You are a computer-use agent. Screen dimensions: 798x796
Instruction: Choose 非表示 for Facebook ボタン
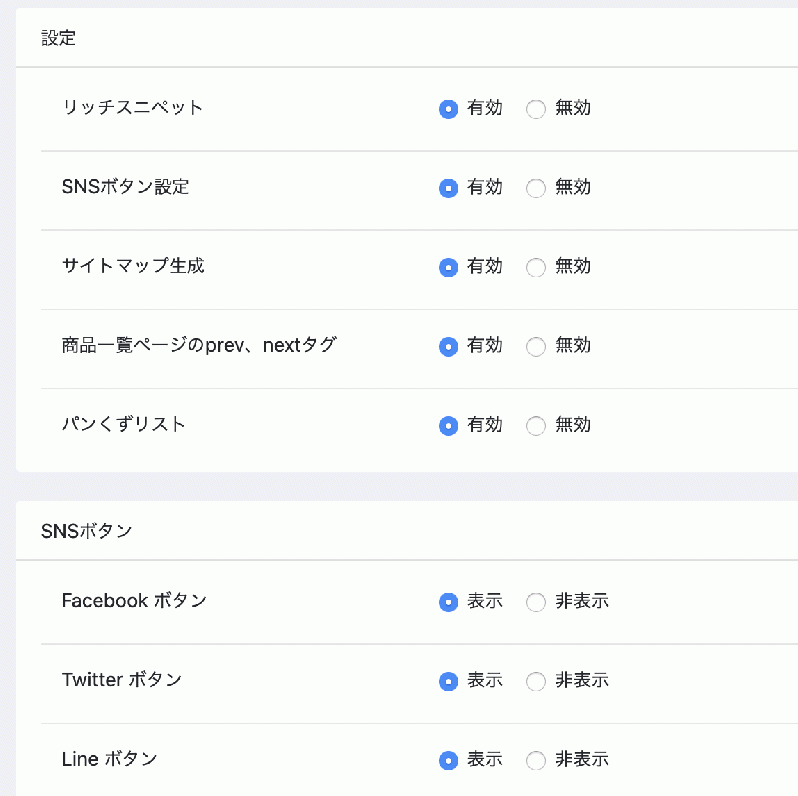536,602
